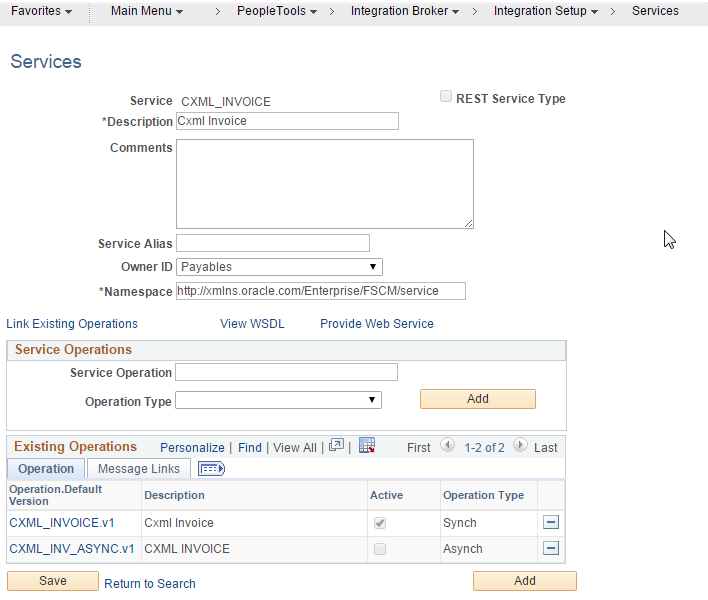Open the View WSDL link
The width and height of the screenshot is (708, 600).
tap(252, 324)
